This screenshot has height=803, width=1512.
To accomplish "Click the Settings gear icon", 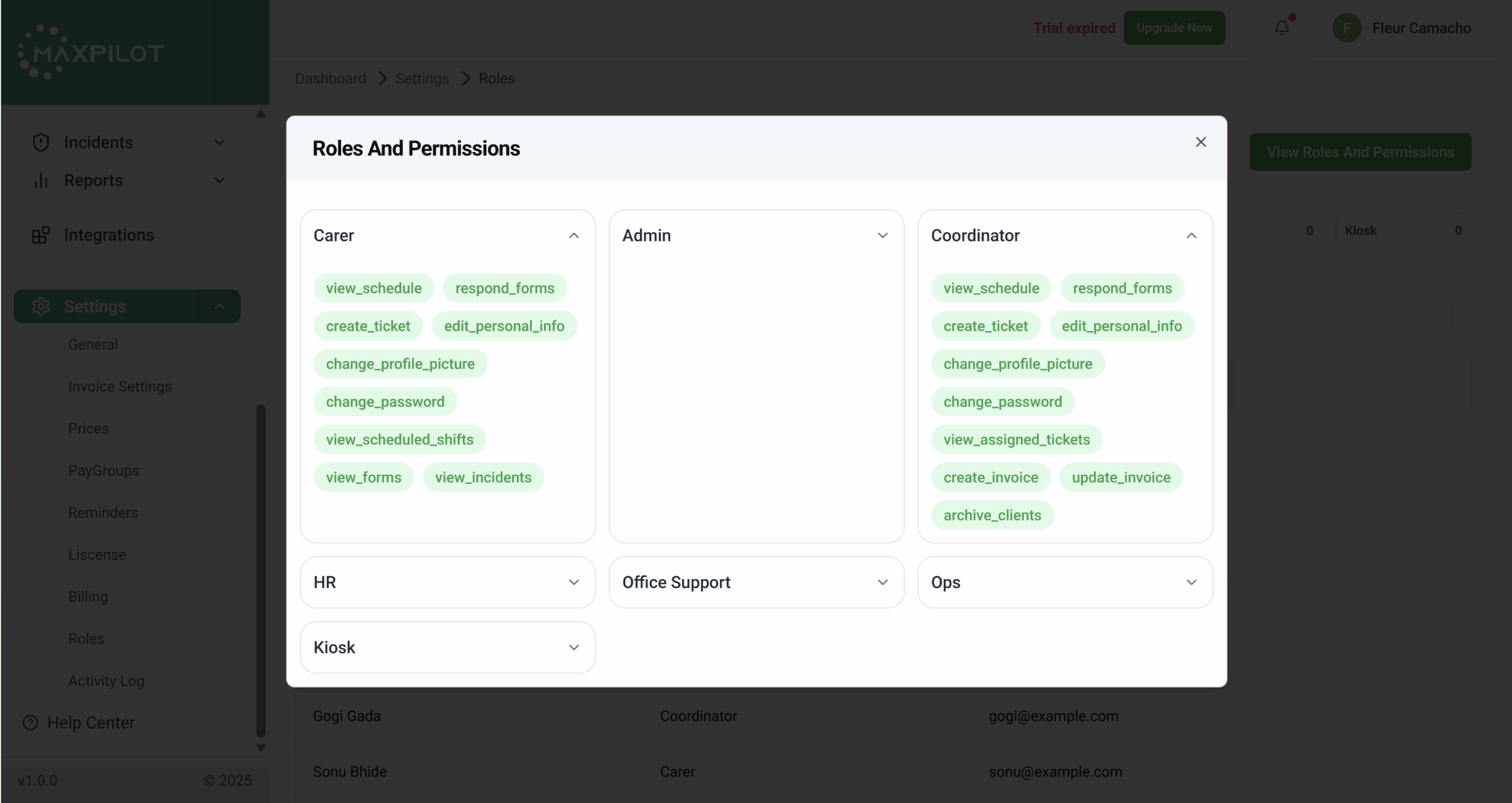I will pos(41,306).
